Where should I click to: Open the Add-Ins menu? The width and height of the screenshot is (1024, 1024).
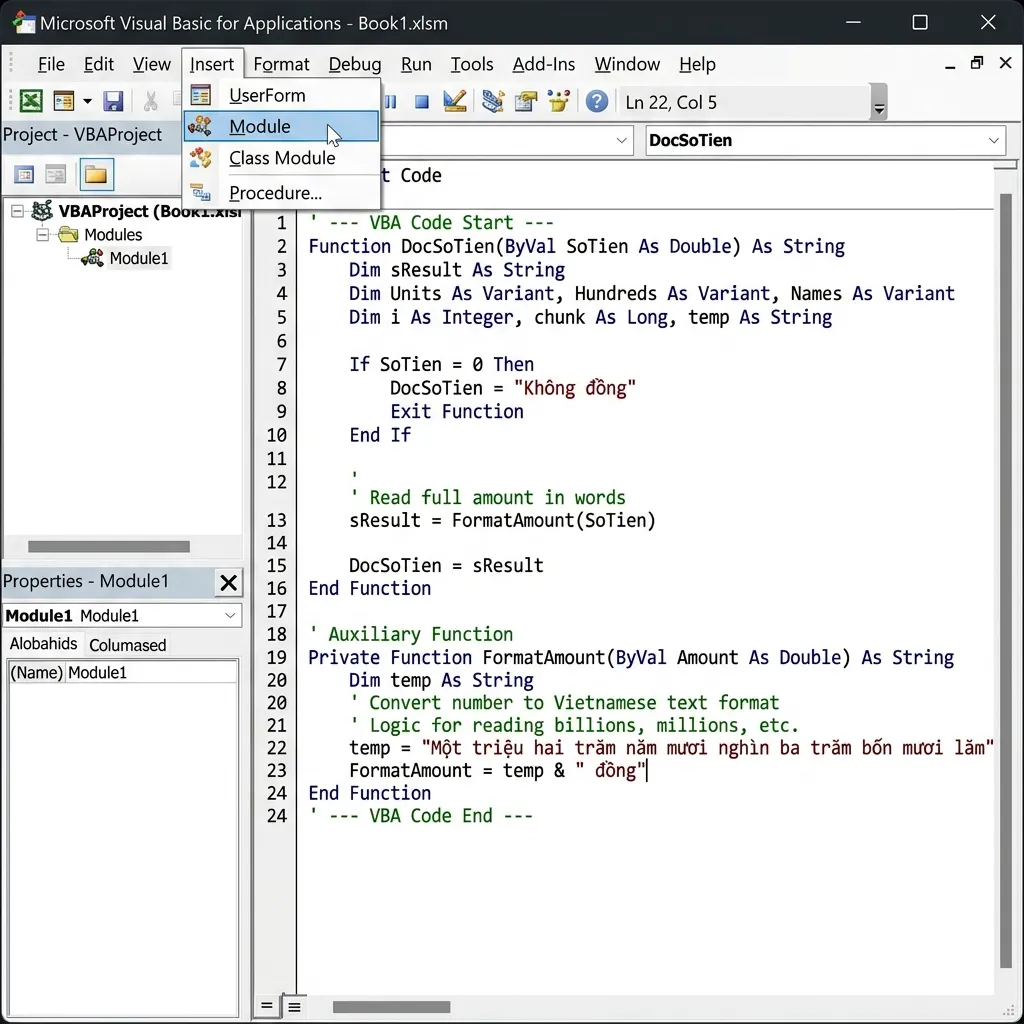pyautogui.click(x=543, y=64)
